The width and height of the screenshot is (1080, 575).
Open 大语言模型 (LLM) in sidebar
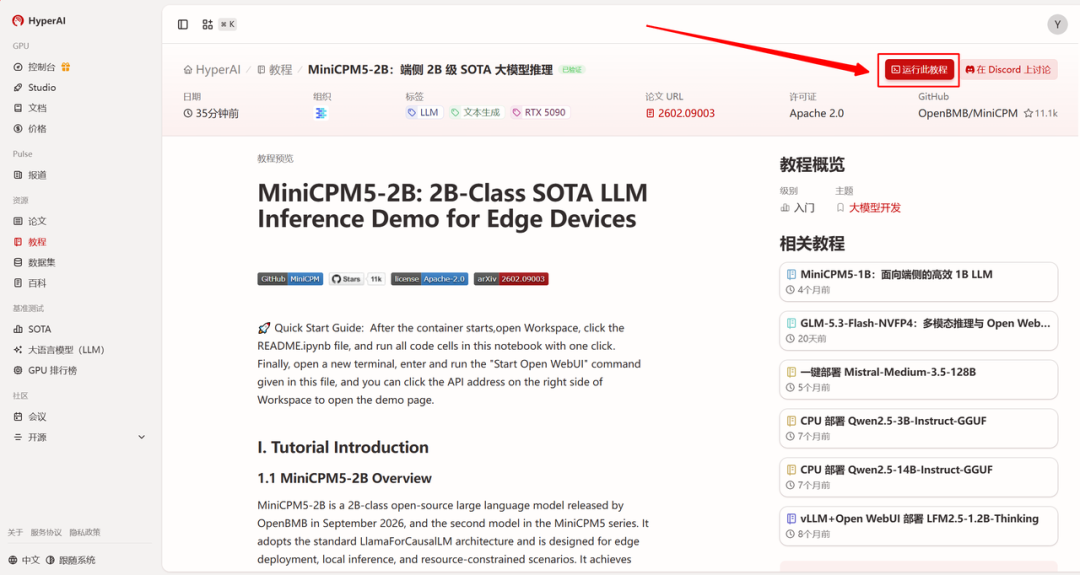[60, 350]
